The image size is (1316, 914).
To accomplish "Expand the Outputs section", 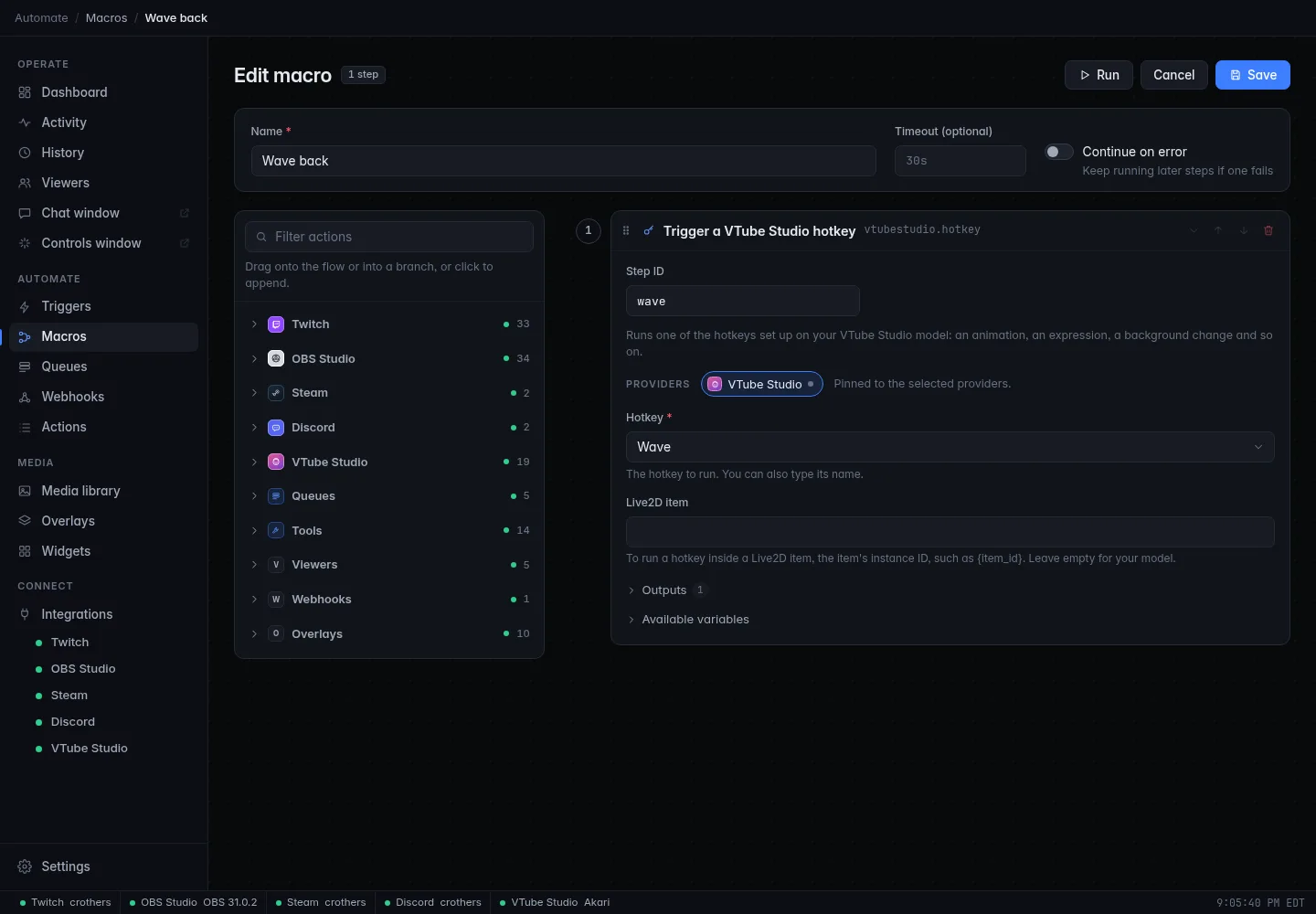I will [666, 590].
